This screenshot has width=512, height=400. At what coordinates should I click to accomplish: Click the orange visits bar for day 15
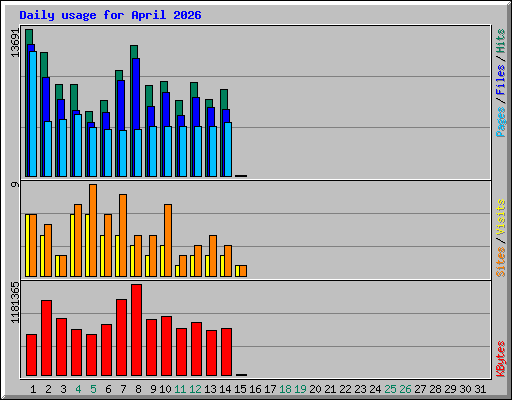(x=243, y=271)
